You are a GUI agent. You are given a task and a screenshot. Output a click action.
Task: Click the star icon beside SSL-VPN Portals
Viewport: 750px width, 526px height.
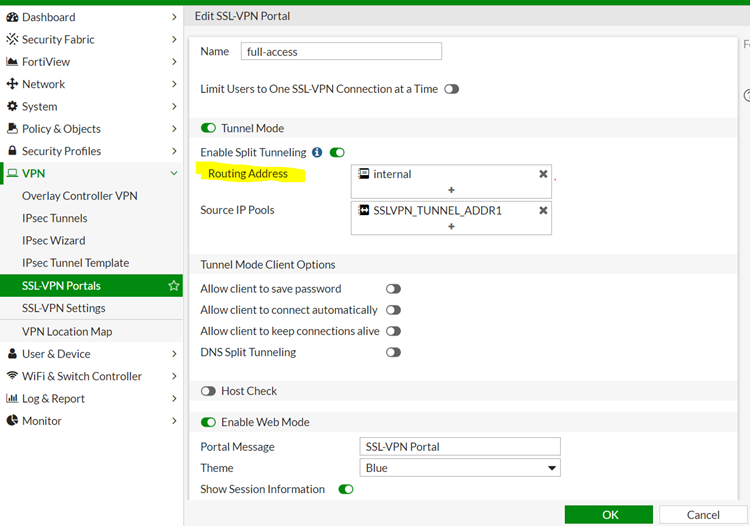[x=174, y=286]
